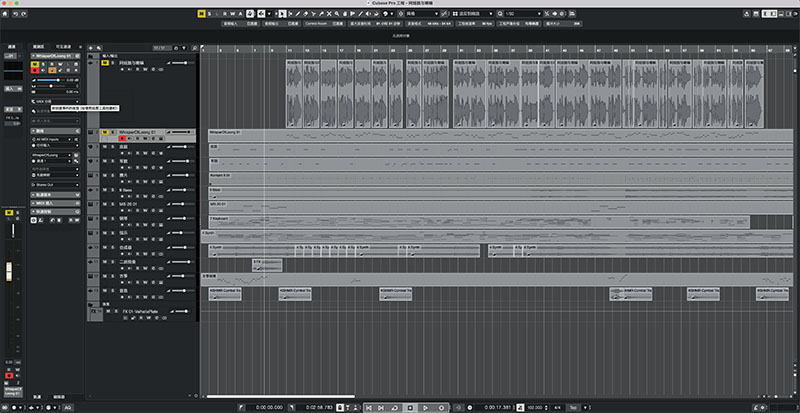Image resolution: width=800 pixels, height=413 pixels.
Task: Open the home hub icon at top left
Action: [x=5, y=14]
